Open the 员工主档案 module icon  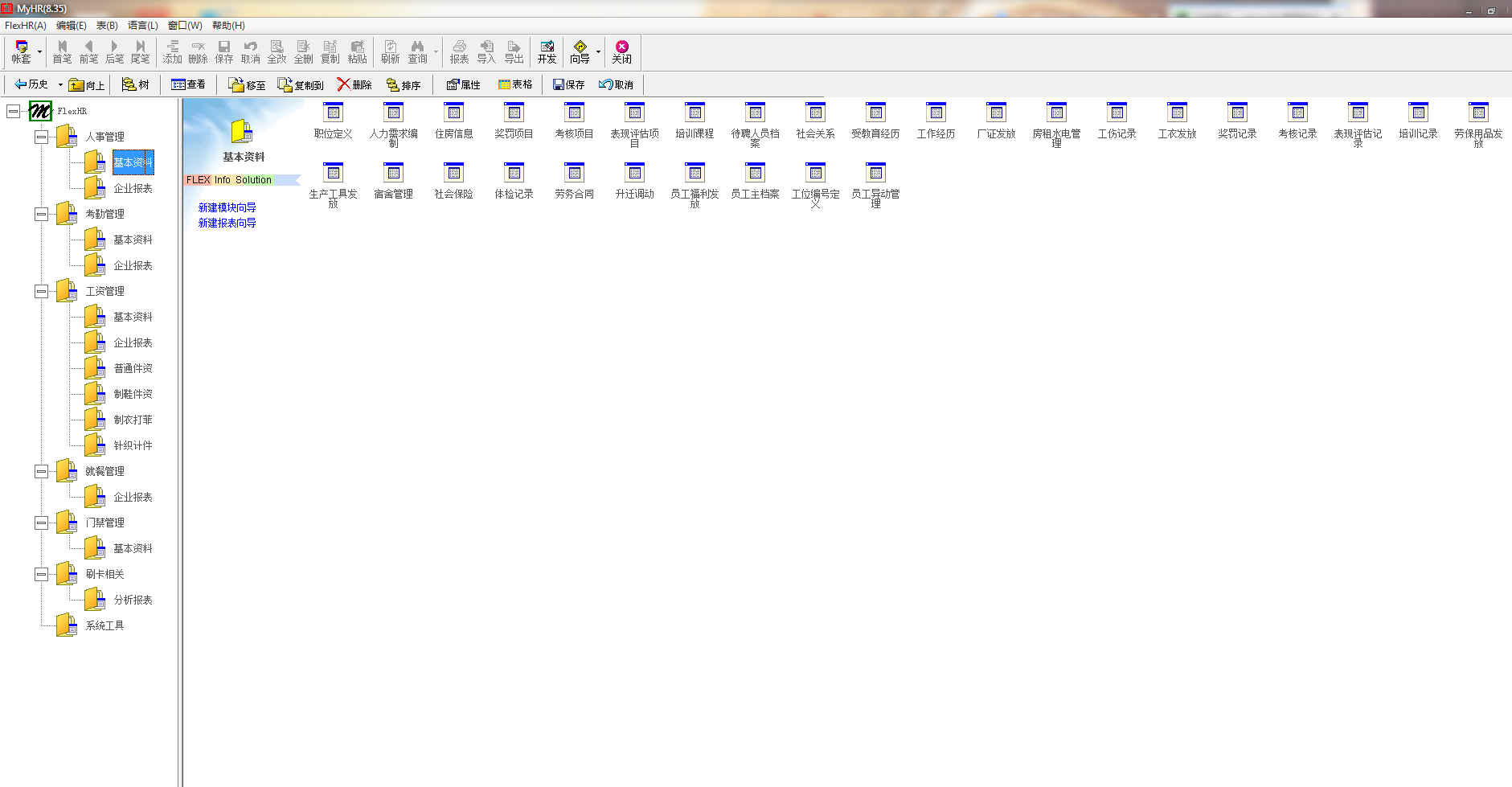click(x=755, y=174)
